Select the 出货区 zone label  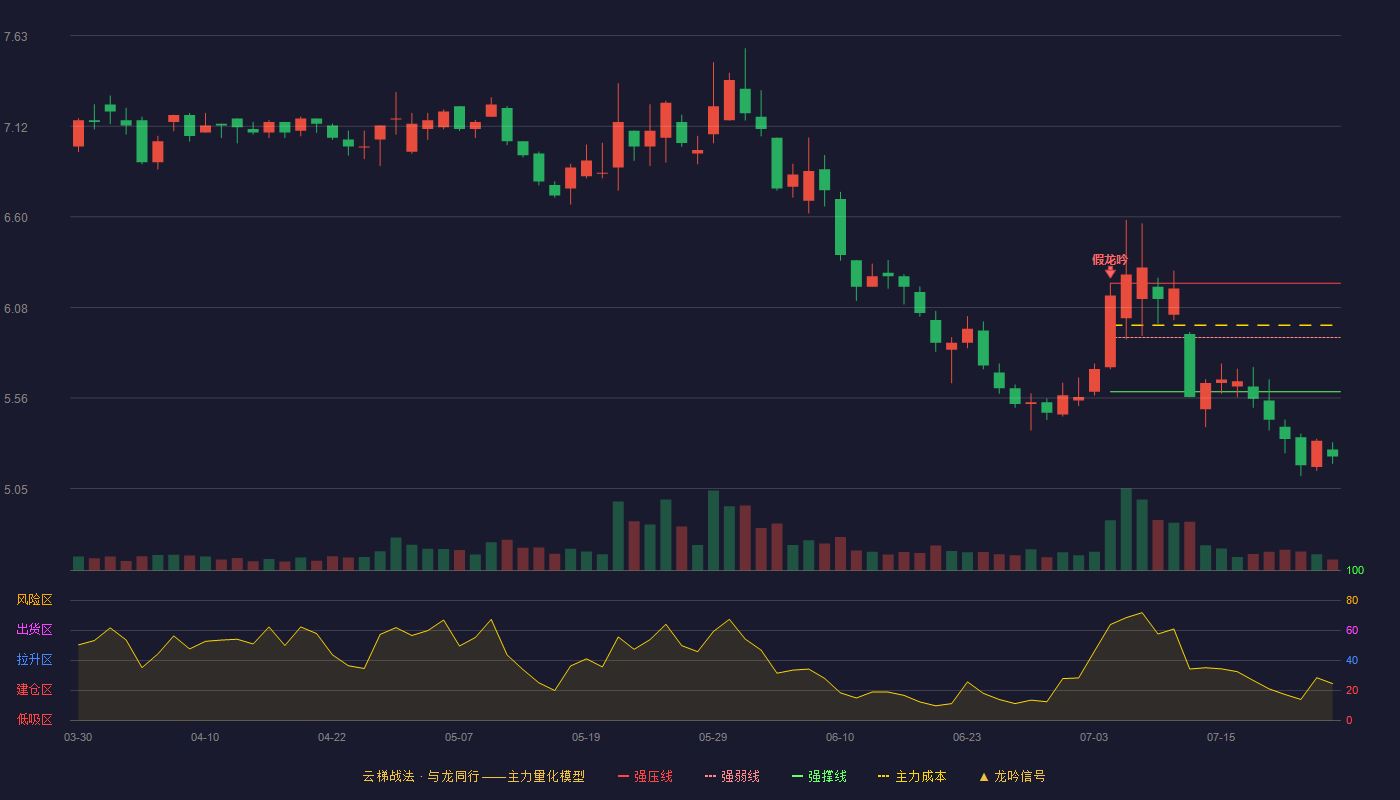pyautogui.click(x=34, y=630)
